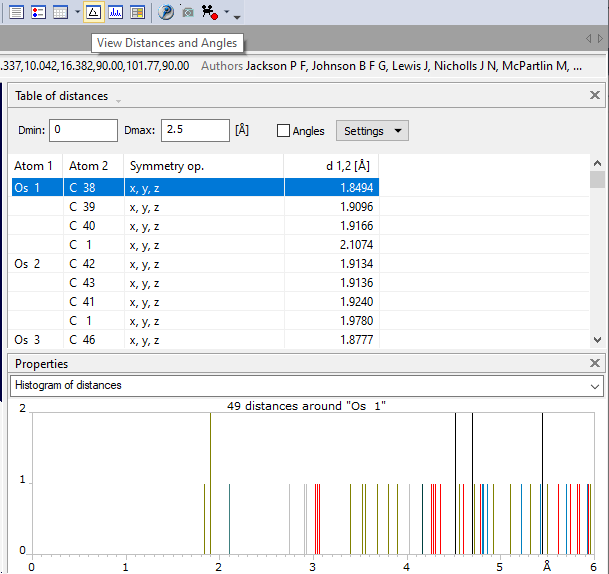The image size is (609, 574).
Task: Click the blue POV-Ray sphere icon
Action: [166, 13]
